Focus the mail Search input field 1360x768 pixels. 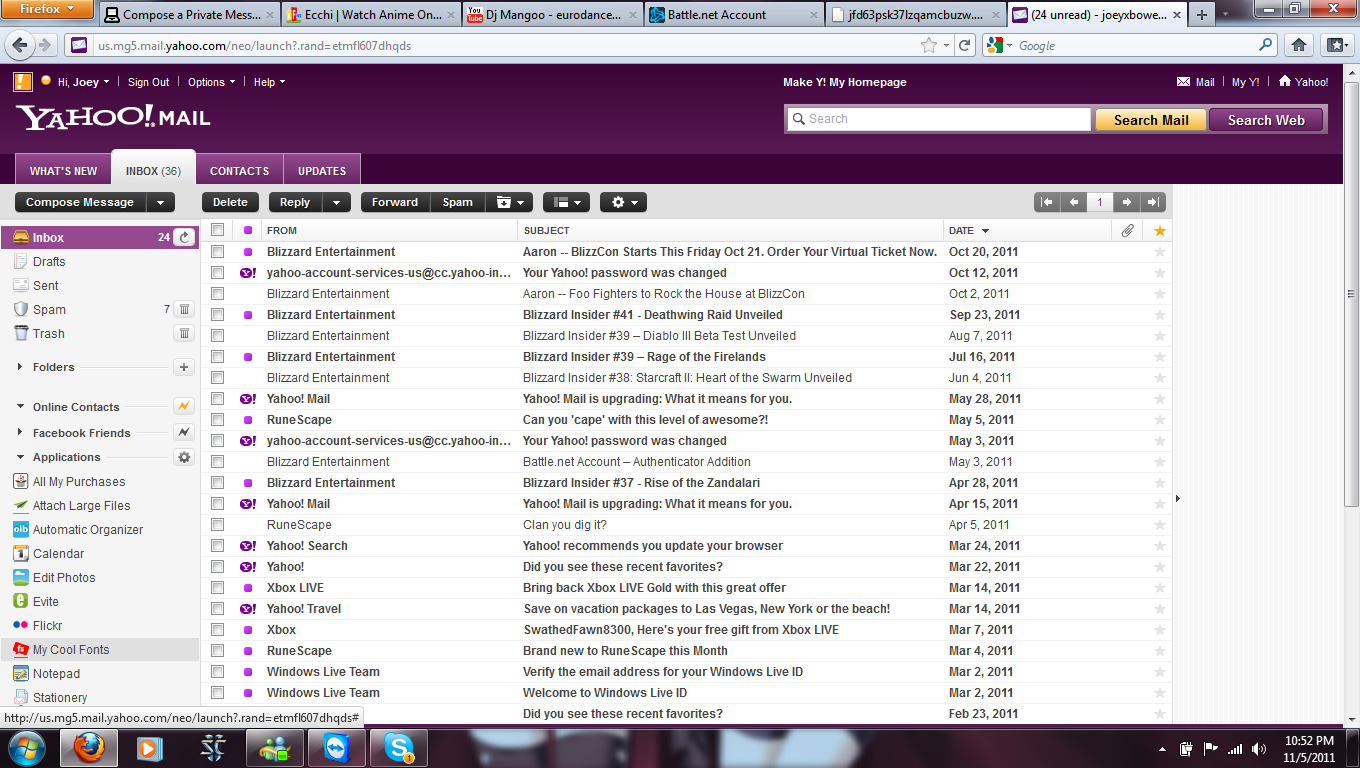coord(938,119)
